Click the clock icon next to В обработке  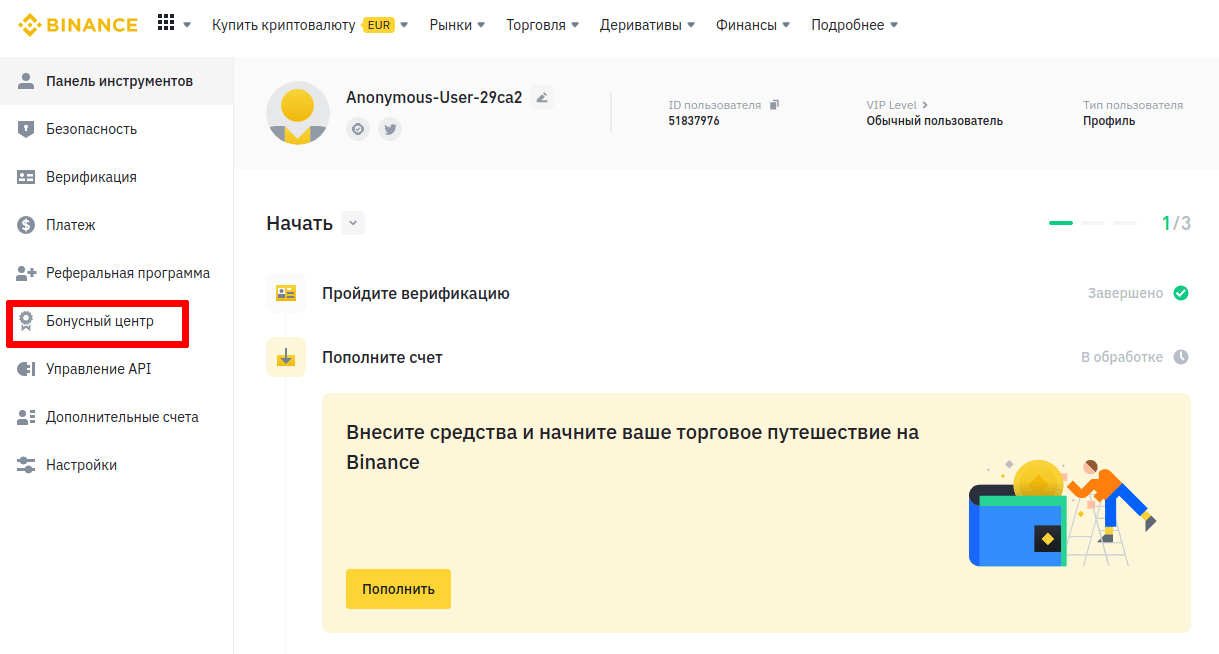pos(1181,357)
